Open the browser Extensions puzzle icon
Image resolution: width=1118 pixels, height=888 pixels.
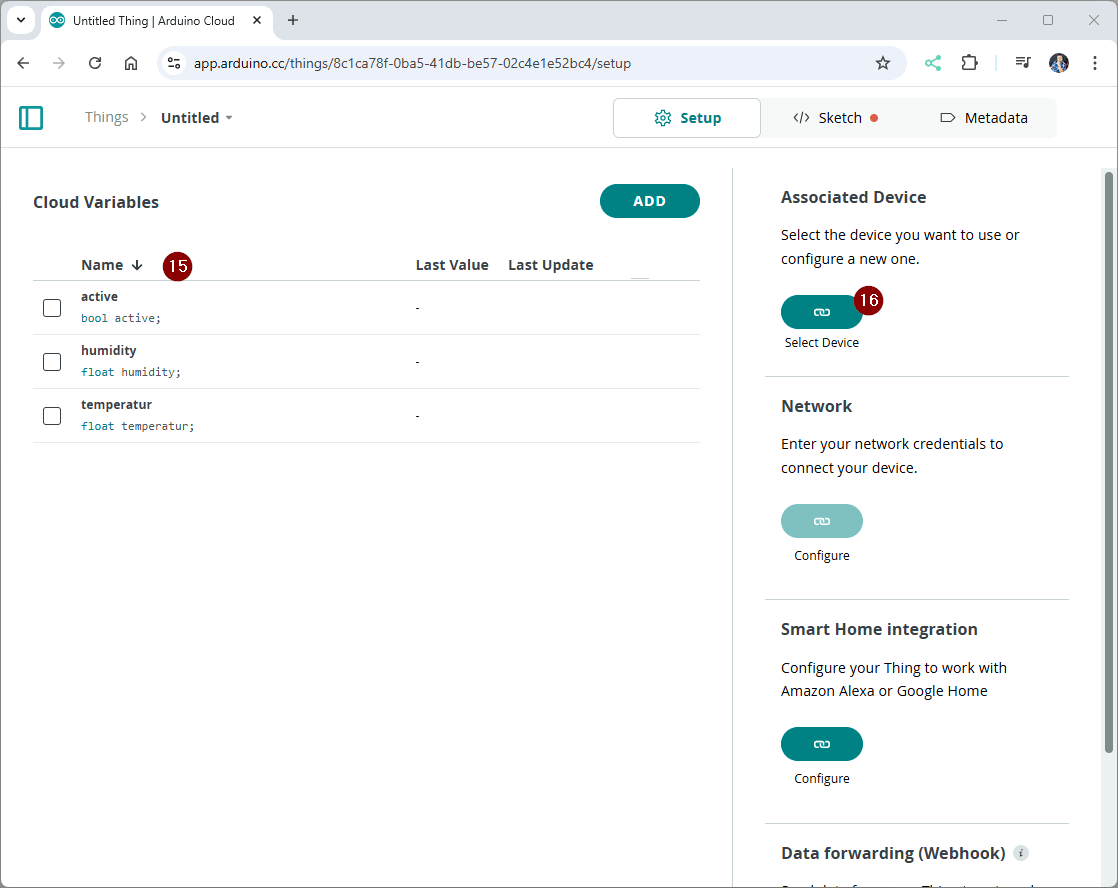pyautogui.click(x=968, y=63)
